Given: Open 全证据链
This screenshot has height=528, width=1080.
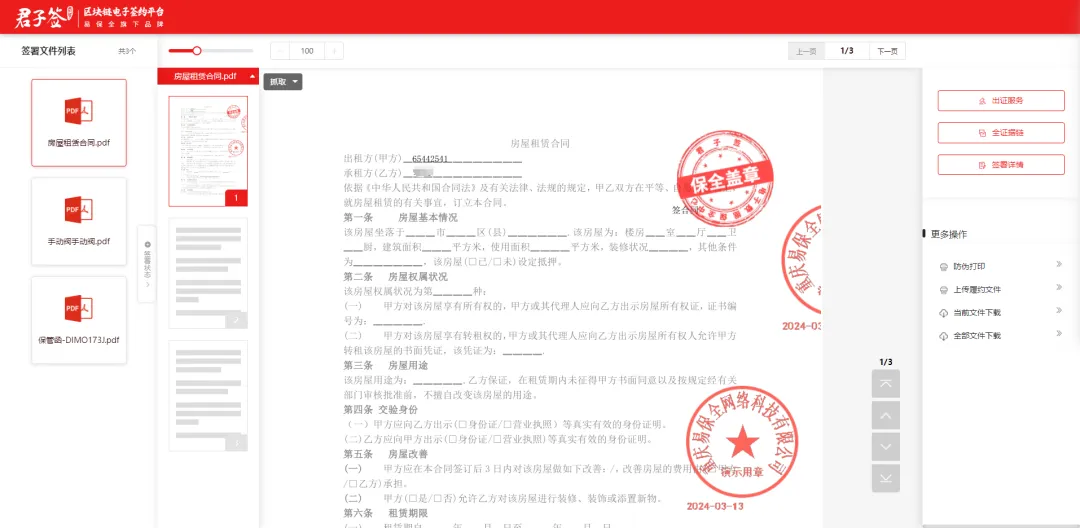Looking at the screenshot, I should pyautogui.click(x=1001, y=133).
